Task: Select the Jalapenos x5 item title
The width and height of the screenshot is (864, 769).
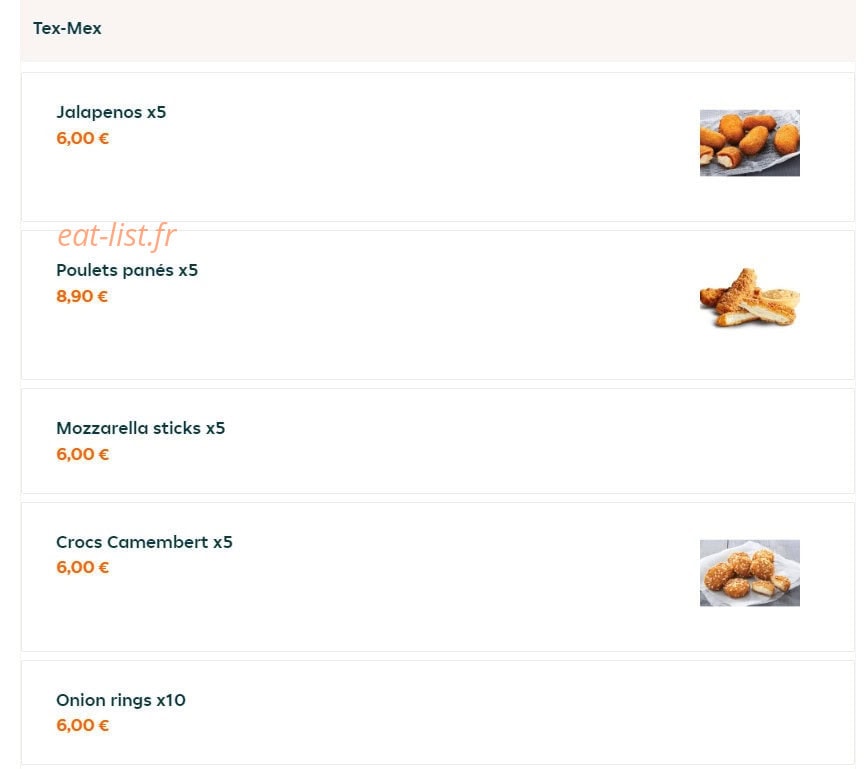Action: coord(111,112)
